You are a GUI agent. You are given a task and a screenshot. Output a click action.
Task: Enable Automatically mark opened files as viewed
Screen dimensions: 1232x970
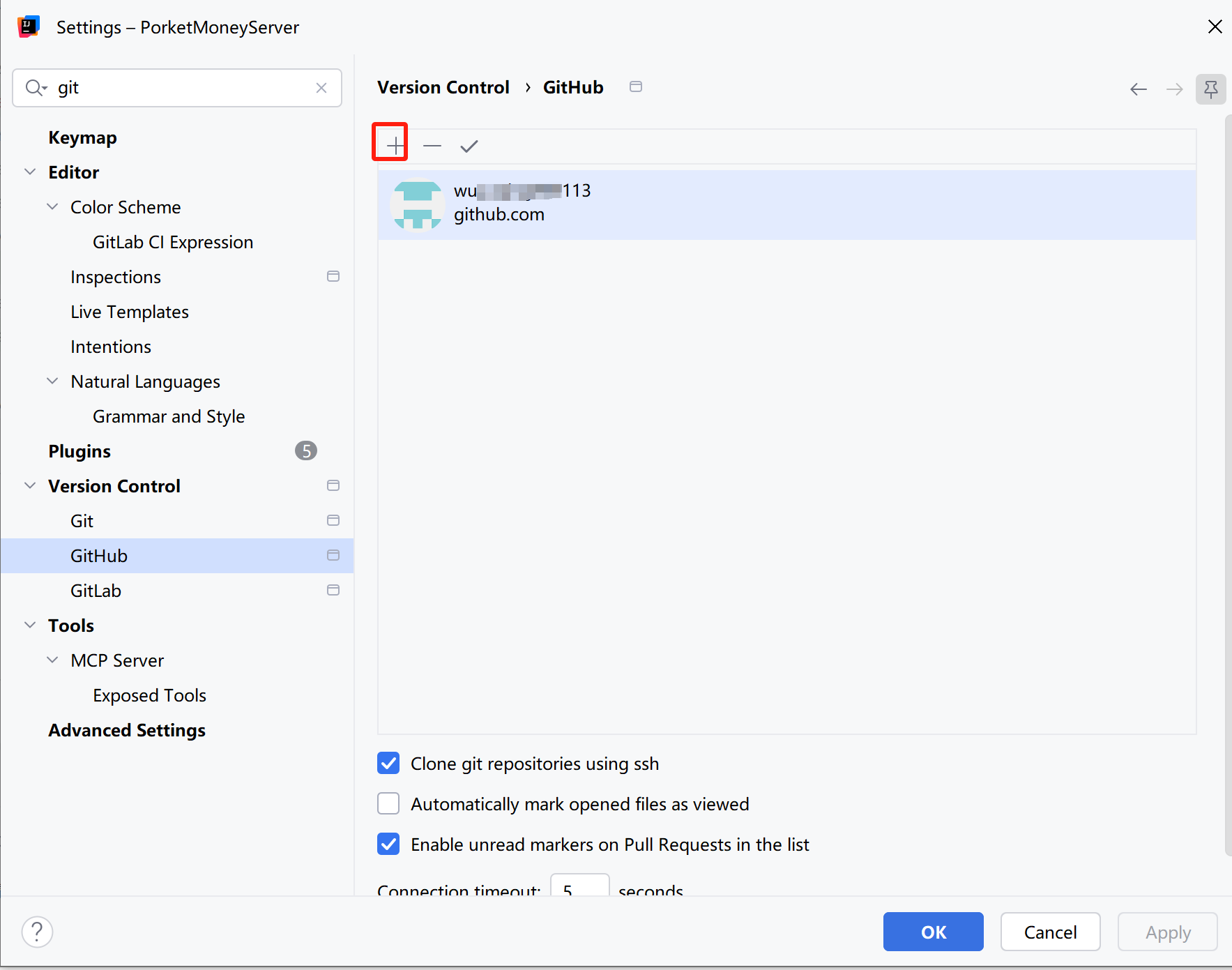(x=388, y=804)
